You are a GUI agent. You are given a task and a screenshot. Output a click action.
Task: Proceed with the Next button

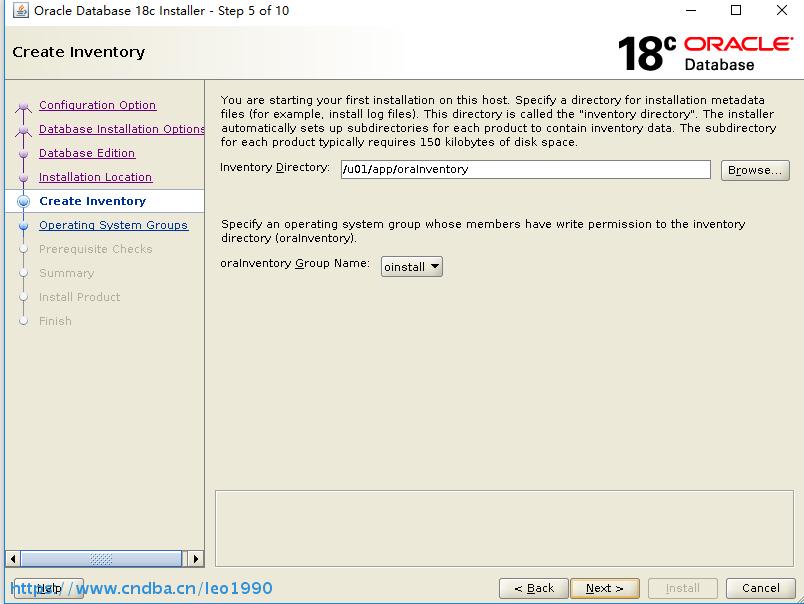[605, 588]
